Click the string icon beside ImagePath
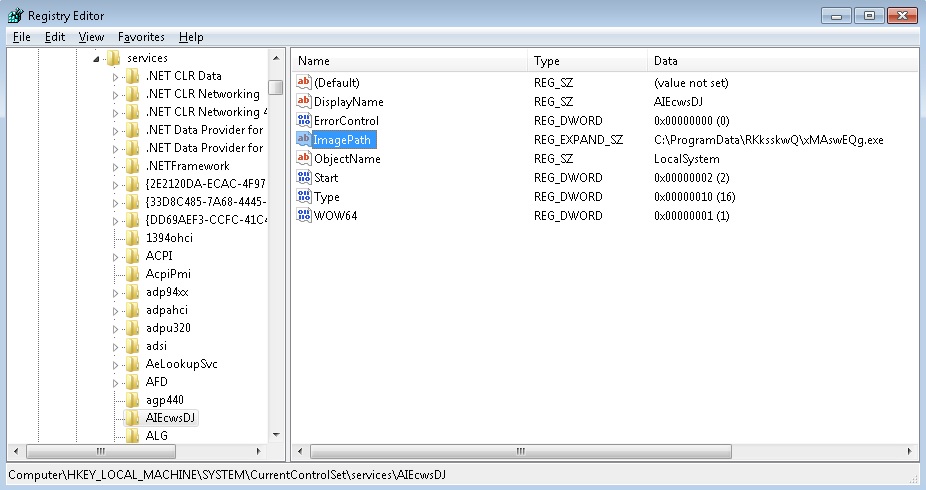This screenshot has height=490, width=926. 304,139
